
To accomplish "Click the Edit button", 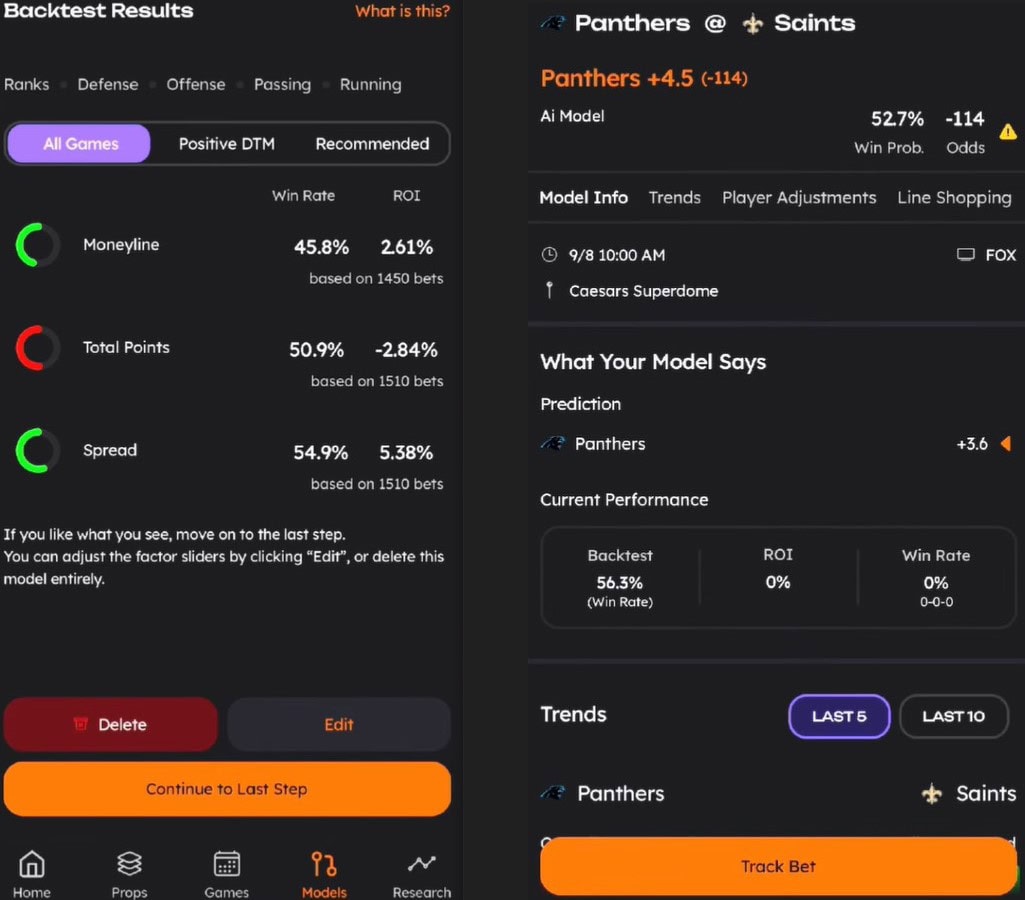I will tap(339, 724).
